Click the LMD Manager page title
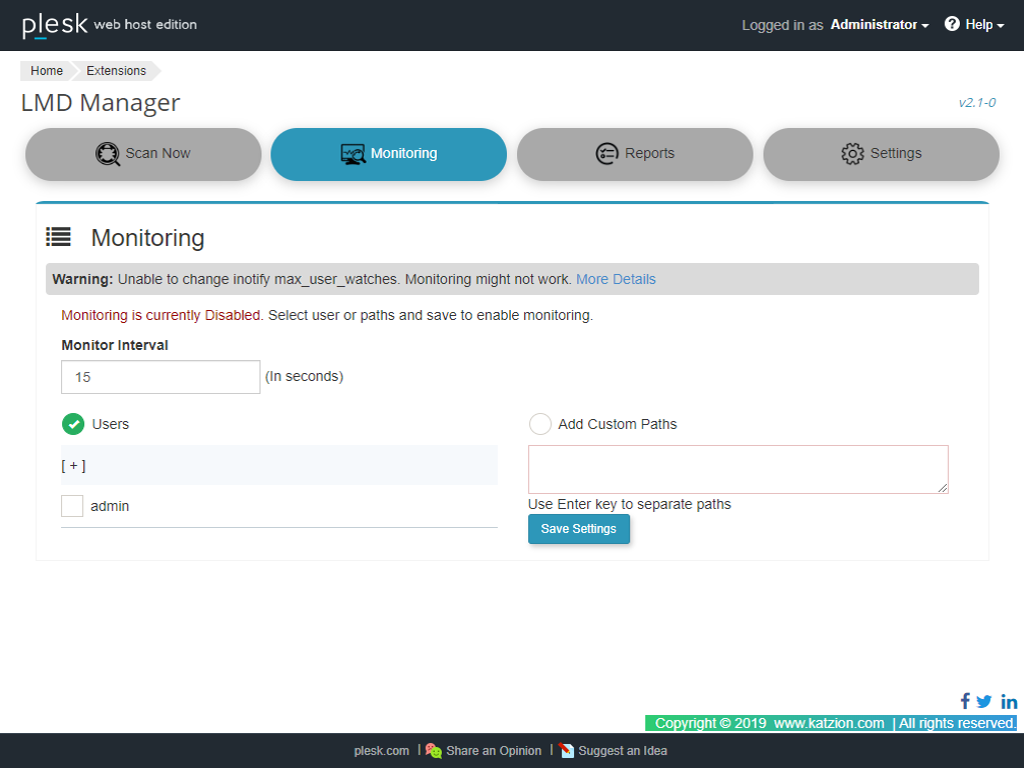 (100, 103)
